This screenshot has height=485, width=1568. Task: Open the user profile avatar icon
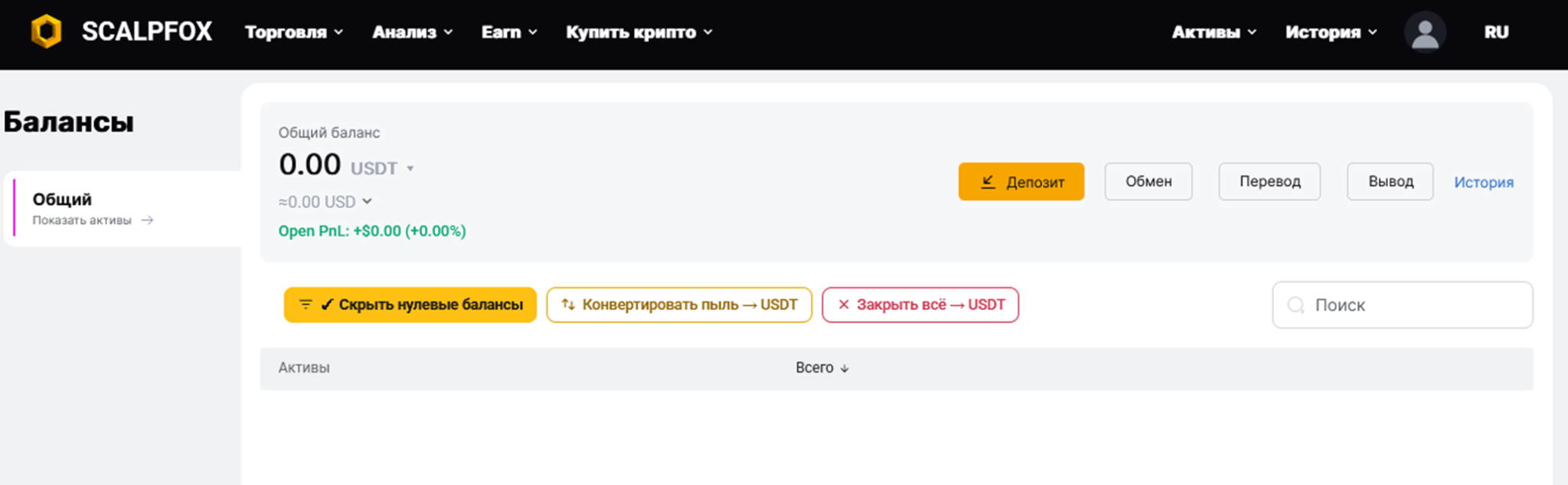tap(1425, 32)
